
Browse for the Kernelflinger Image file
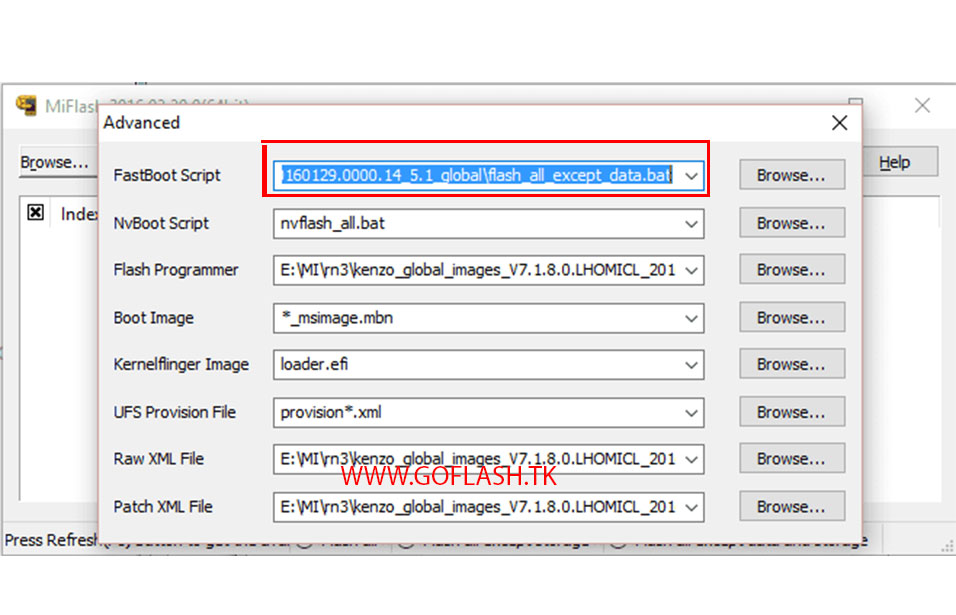791,364
